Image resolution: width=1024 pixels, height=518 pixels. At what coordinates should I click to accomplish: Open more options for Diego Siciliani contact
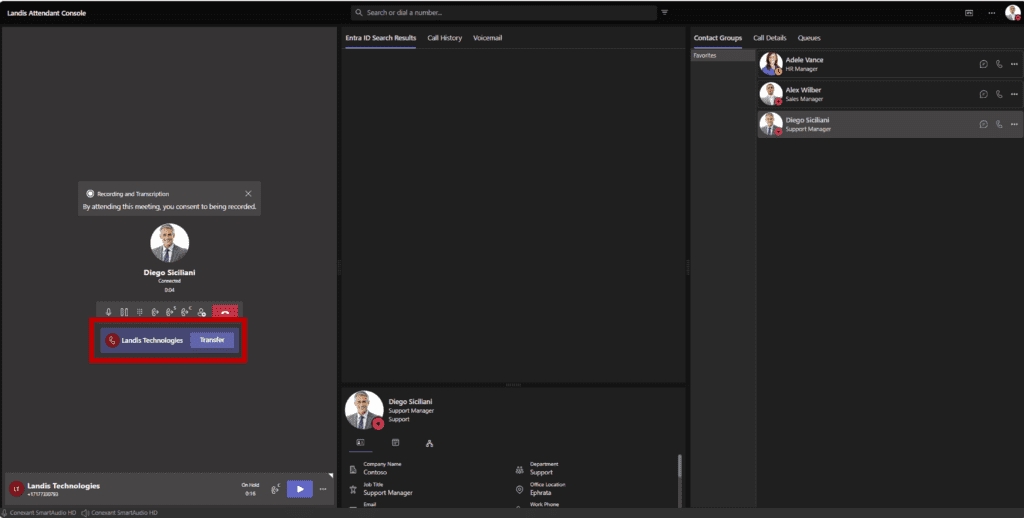coord(1014,124)
